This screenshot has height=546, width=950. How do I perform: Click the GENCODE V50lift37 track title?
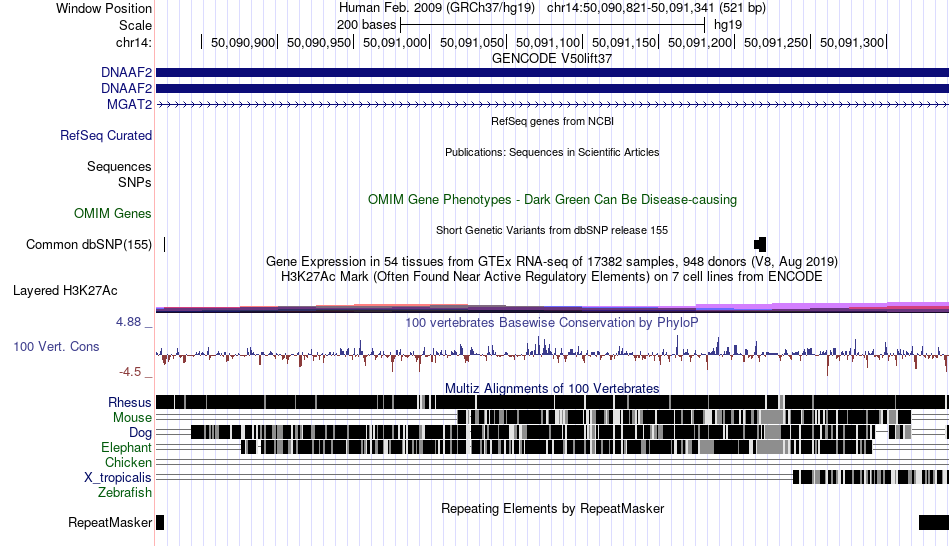[552, 59]
